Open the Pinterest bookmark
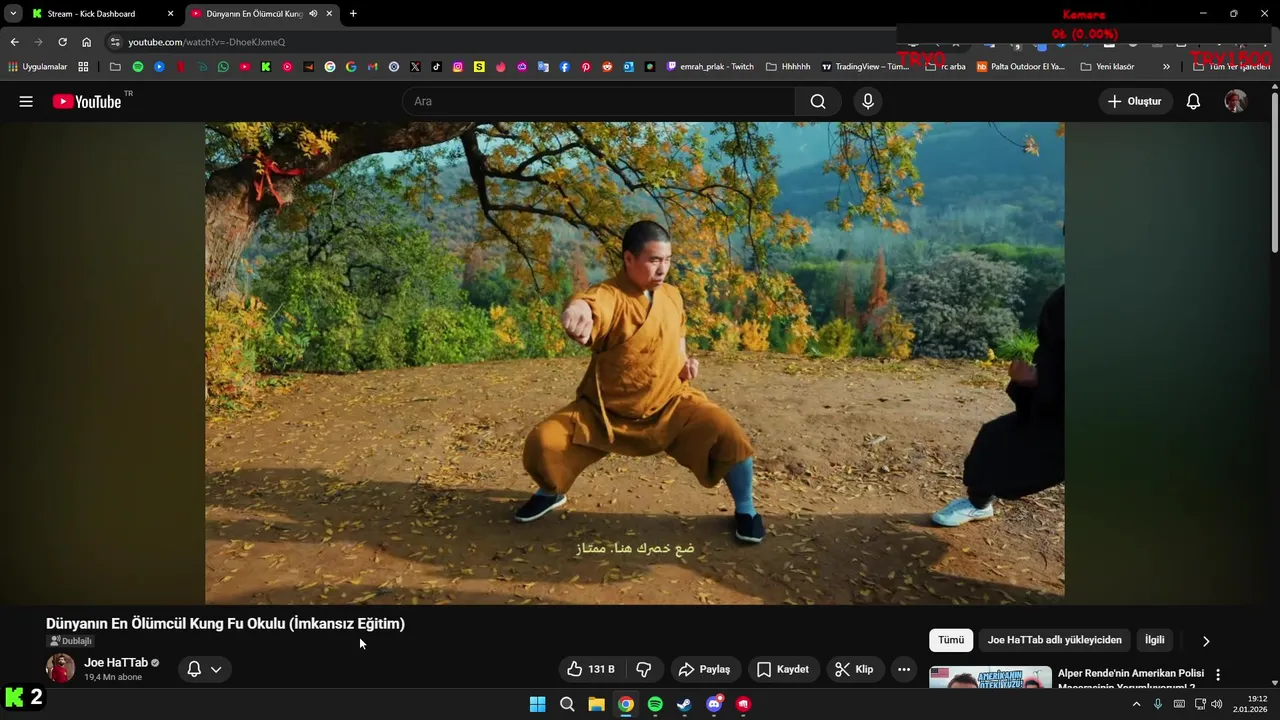 (x=586, y=67)
